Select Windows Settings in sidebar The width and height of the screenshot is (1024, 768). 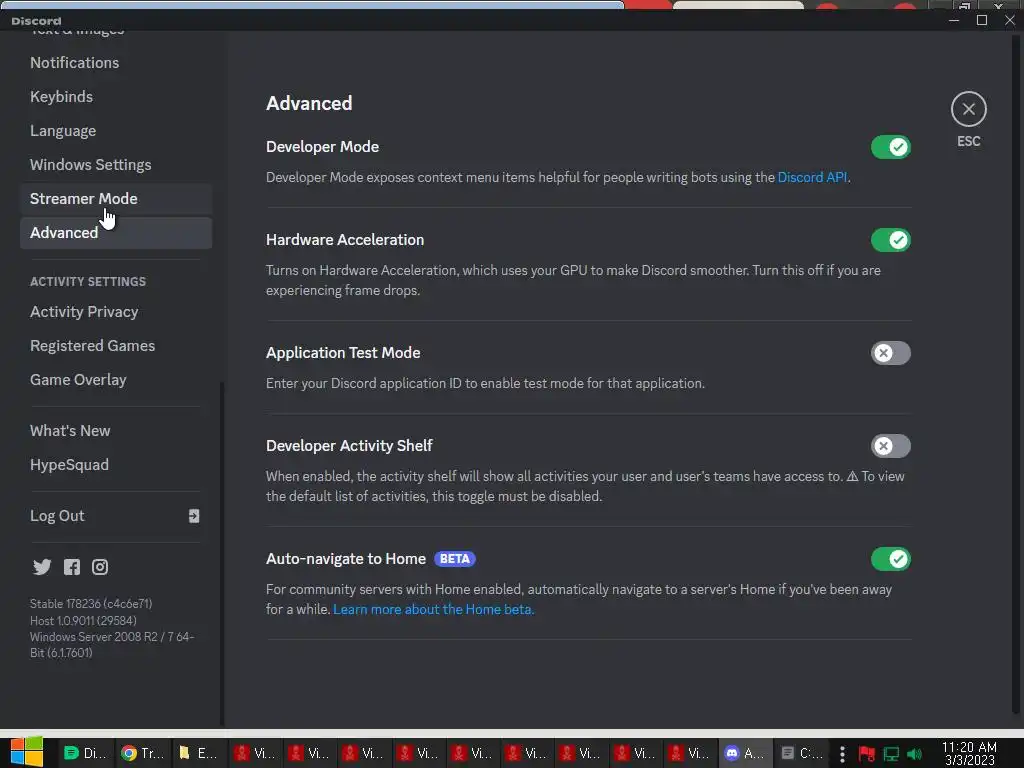pos(116,165)
